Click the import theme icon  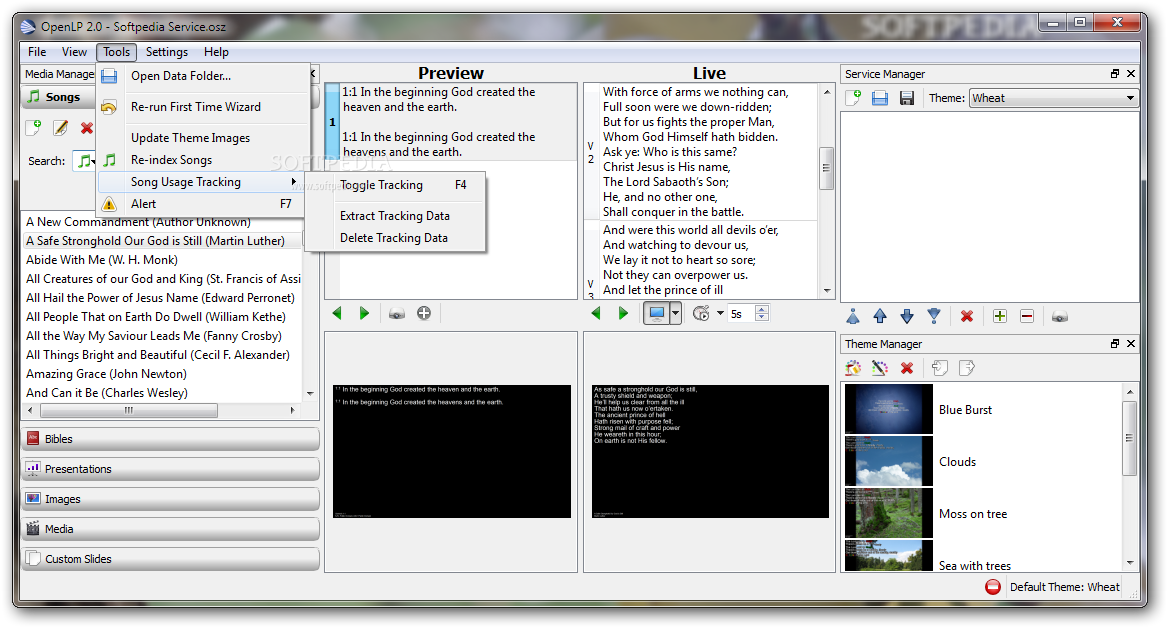coord(939,368)
